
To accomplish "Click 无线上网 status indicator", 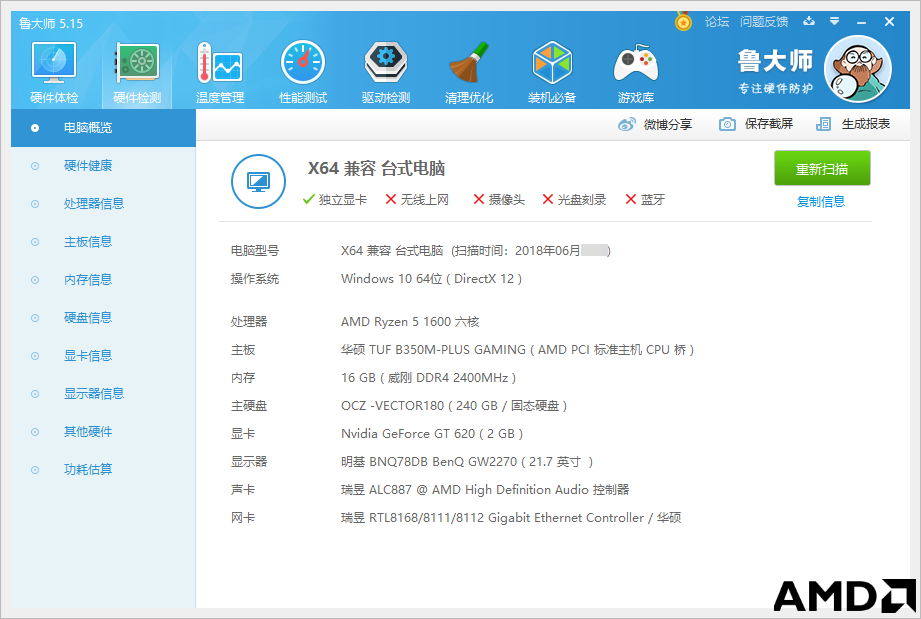I will pos(417,200).
